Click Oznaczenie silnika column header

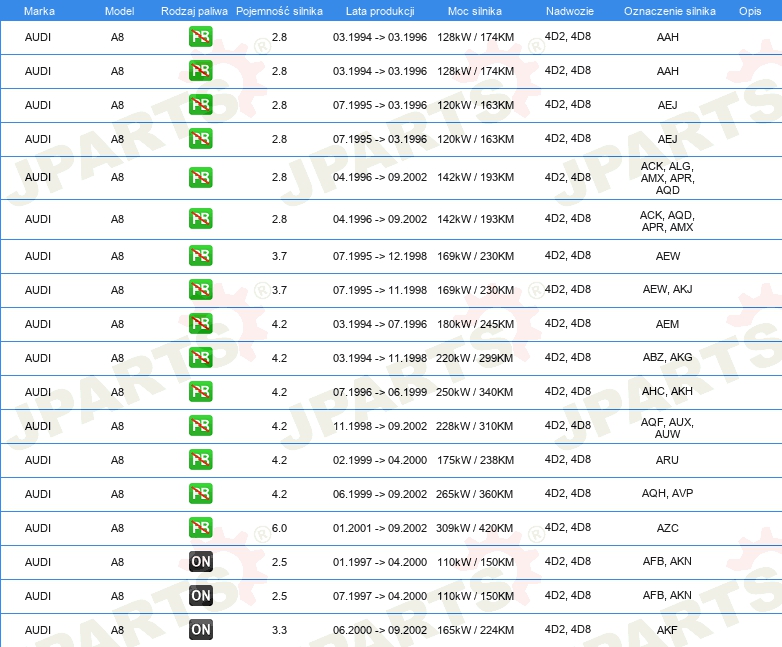tap(669, 11)
